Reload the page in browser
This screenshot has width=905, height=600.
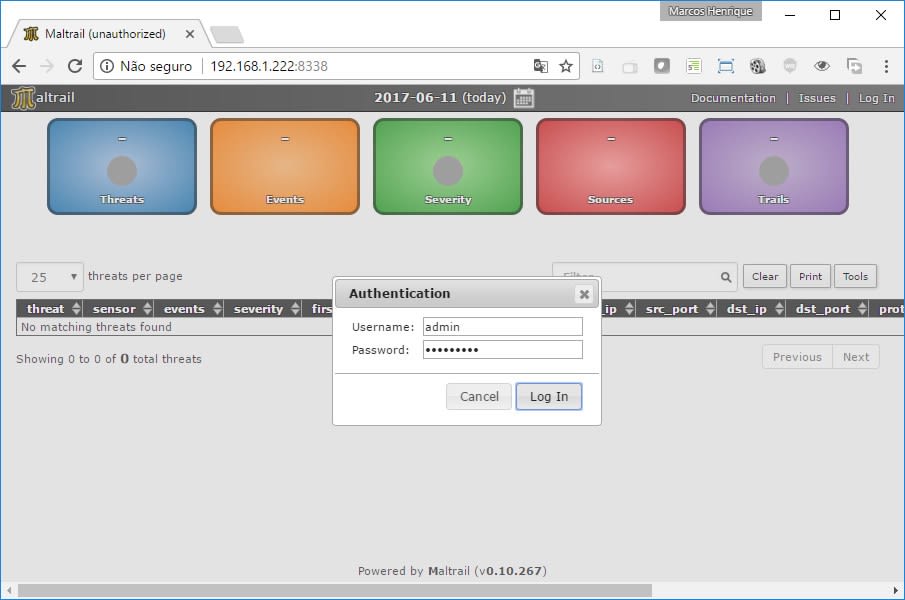[x=75, y=66]
